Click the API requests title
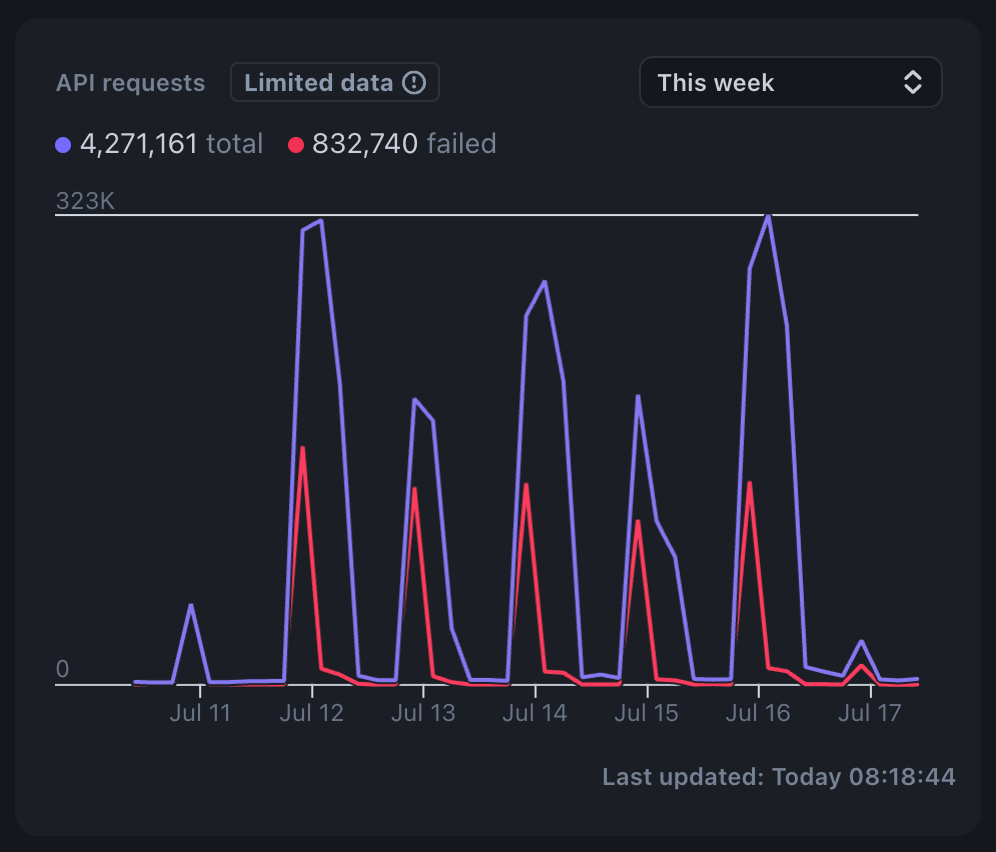This screenshot has width=996, height=852. tap(130, 83)
